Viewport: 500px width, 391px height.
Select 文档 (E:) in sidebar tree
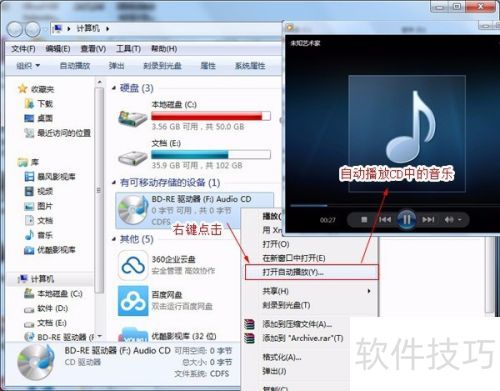(46, 323)
